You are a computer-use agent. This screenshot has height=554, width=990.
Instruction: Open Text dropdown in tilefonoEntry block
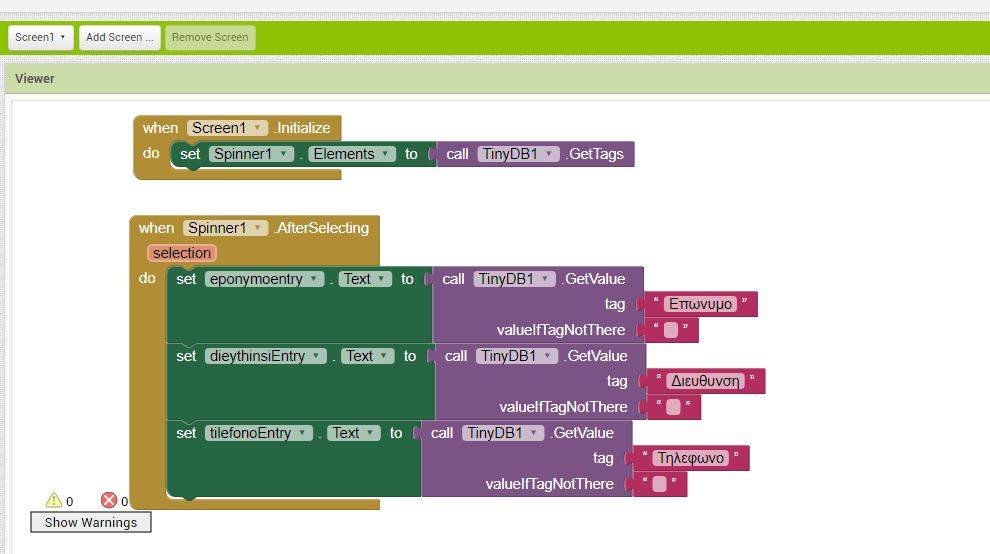click(x=354, y=433)
